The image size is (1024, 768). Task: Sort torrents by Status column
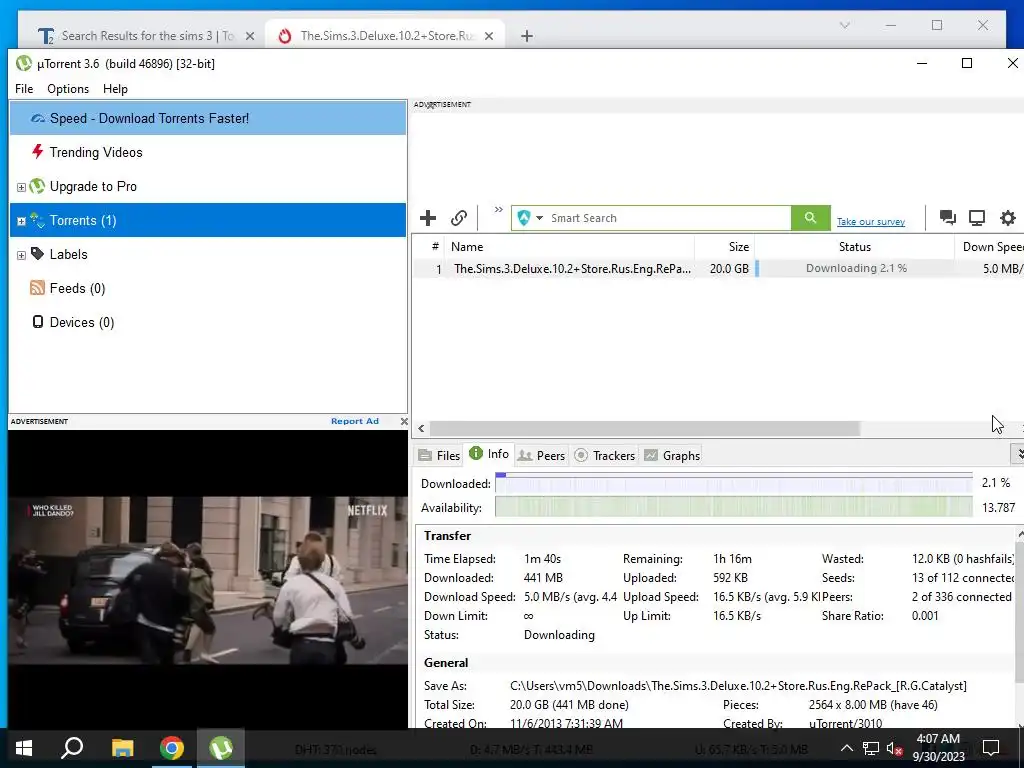854,247
